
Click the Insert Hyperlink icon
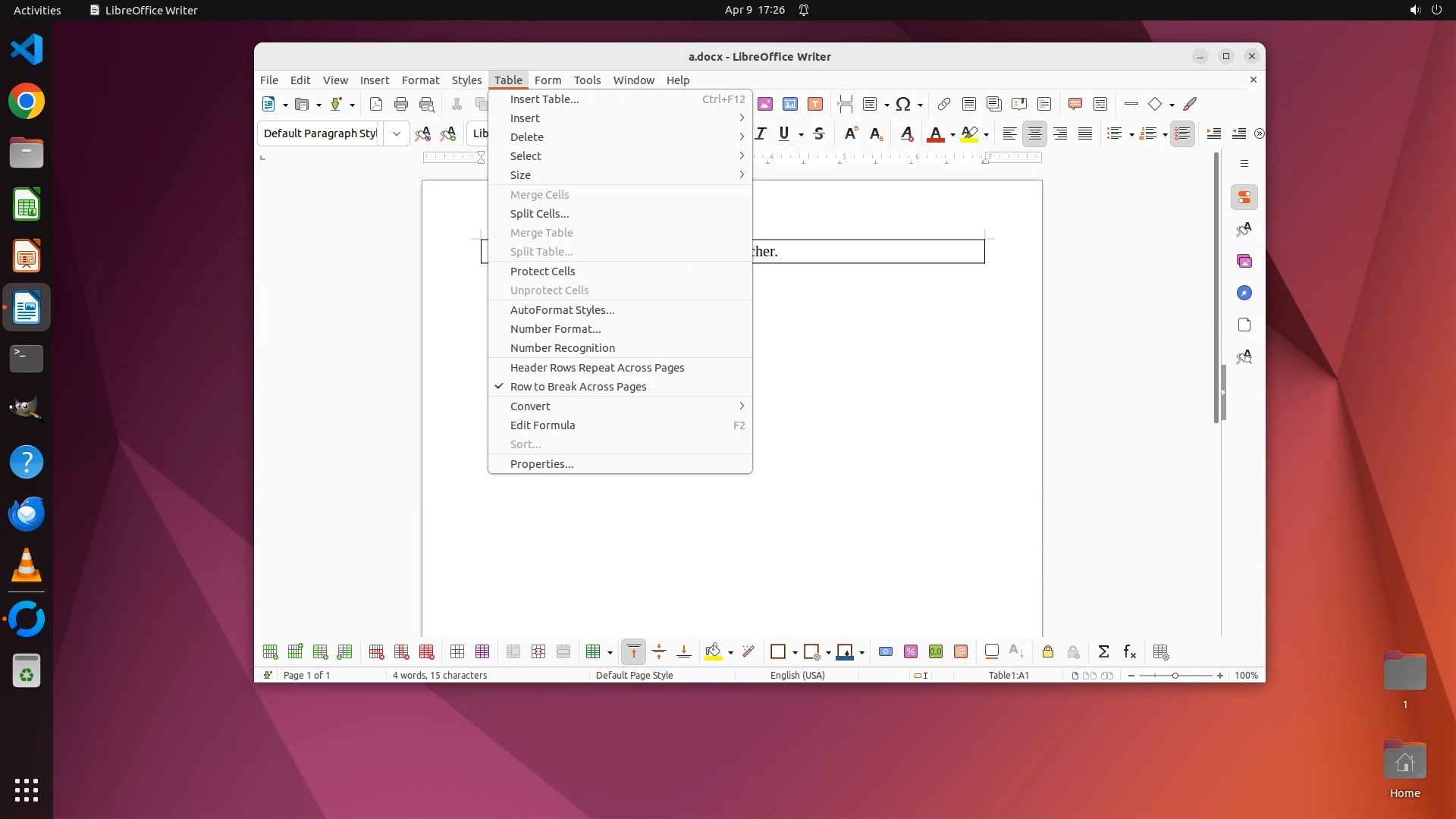tap(943, 104)
